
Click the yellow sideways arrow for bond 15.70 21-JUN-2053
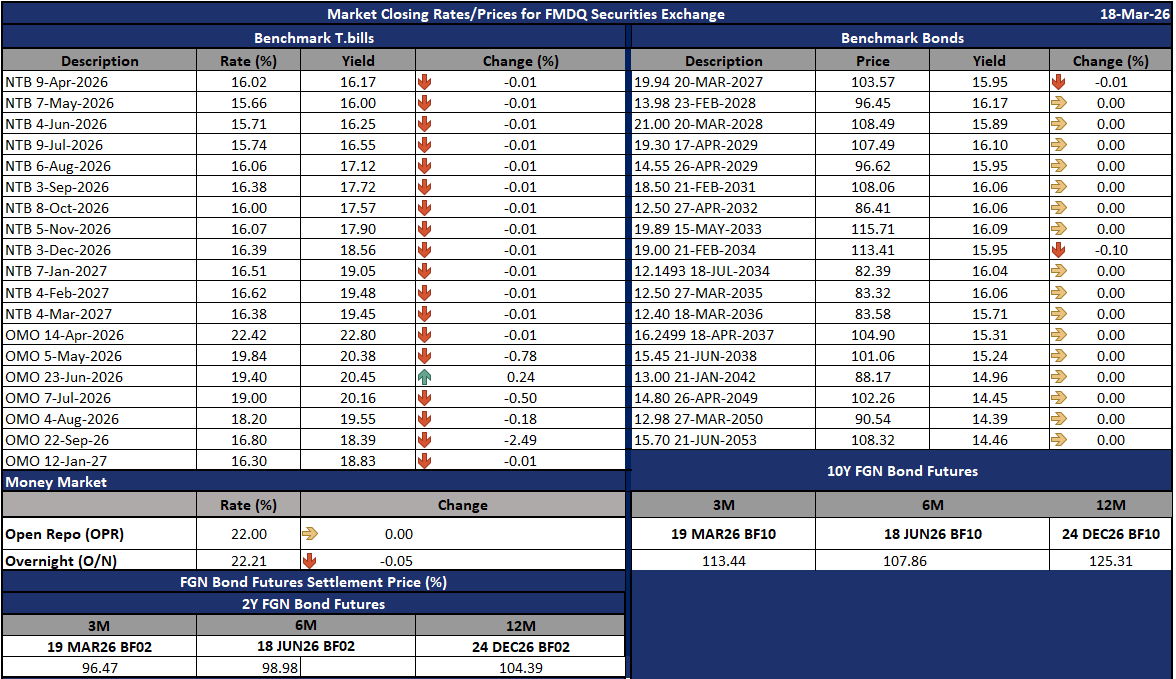pos(1058,440)
